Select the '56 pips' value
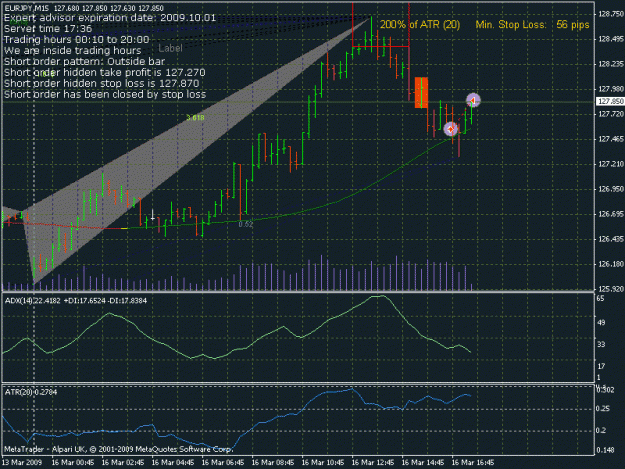Viewport: 625px width, 469px height. [x=573, y=25]
